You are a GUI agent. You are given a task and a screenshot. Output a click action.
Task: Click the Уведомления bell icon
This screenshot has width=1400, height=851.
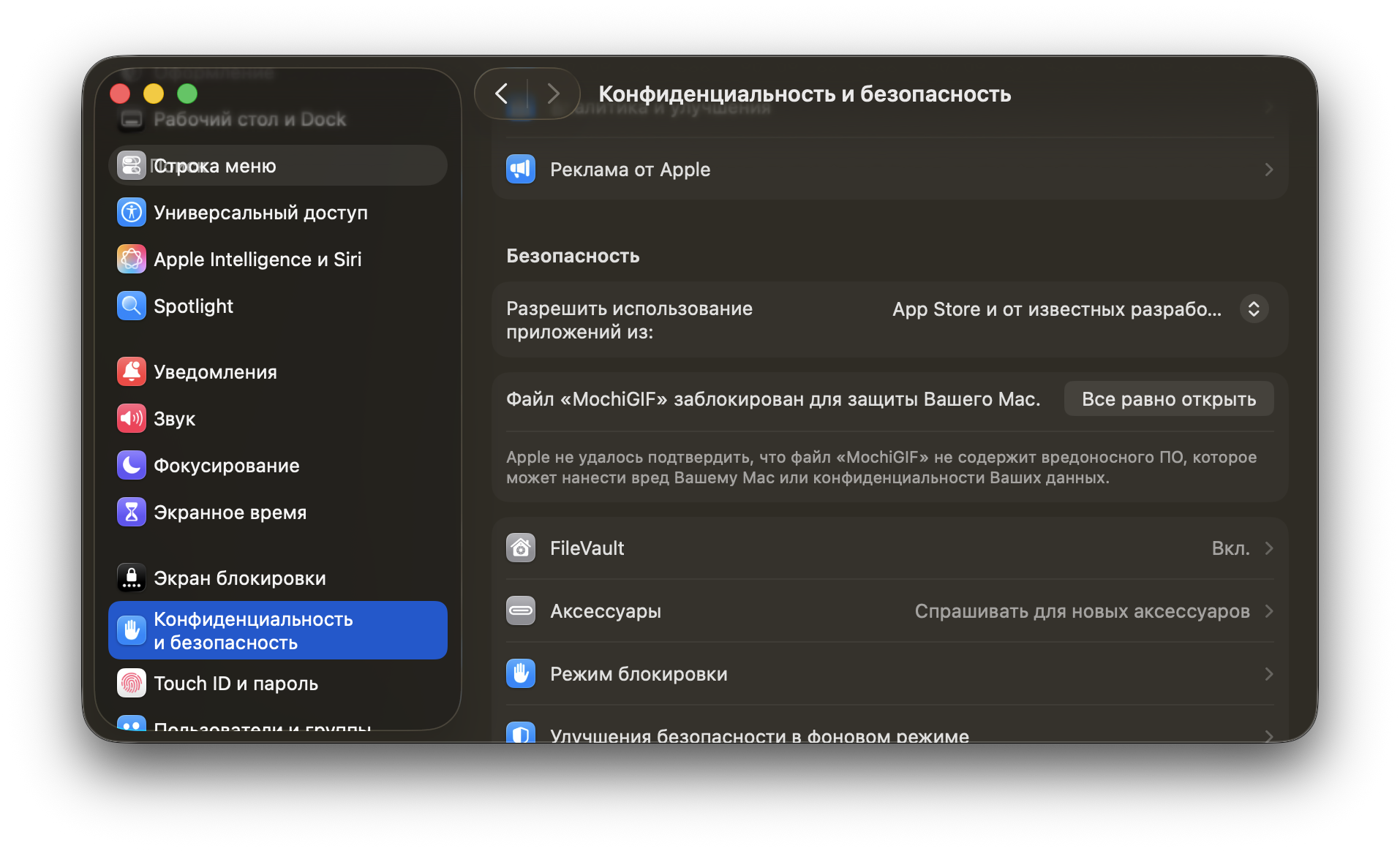coord(132,372)
